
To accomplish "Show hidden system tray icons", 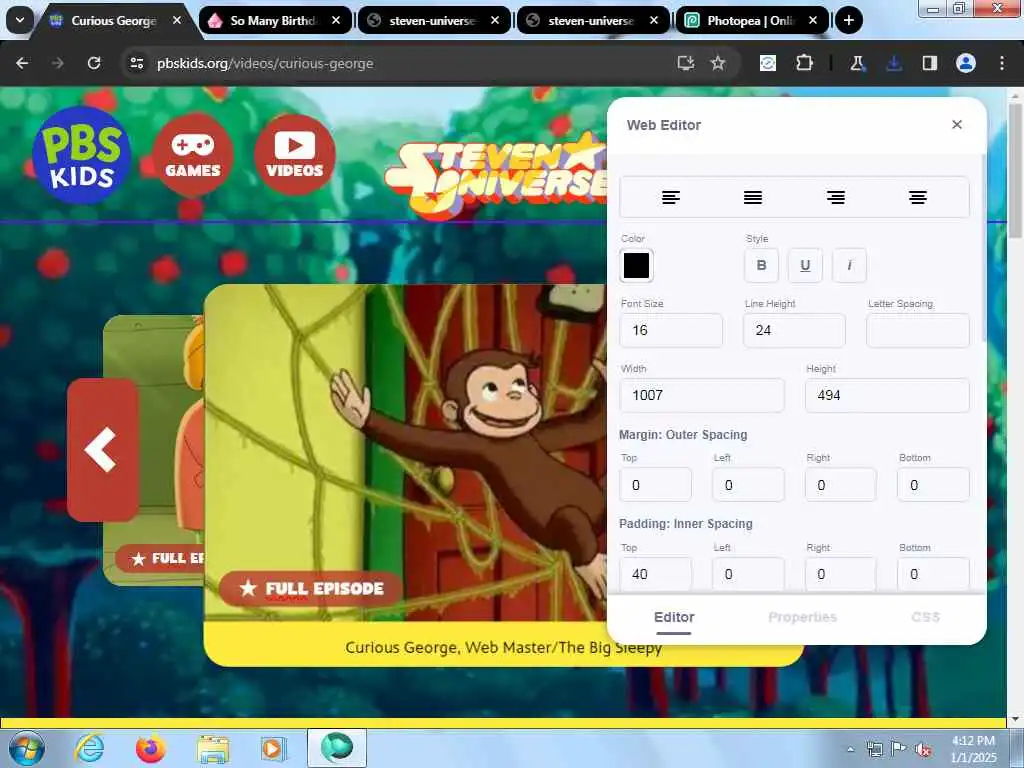I will tap(850, 749).
